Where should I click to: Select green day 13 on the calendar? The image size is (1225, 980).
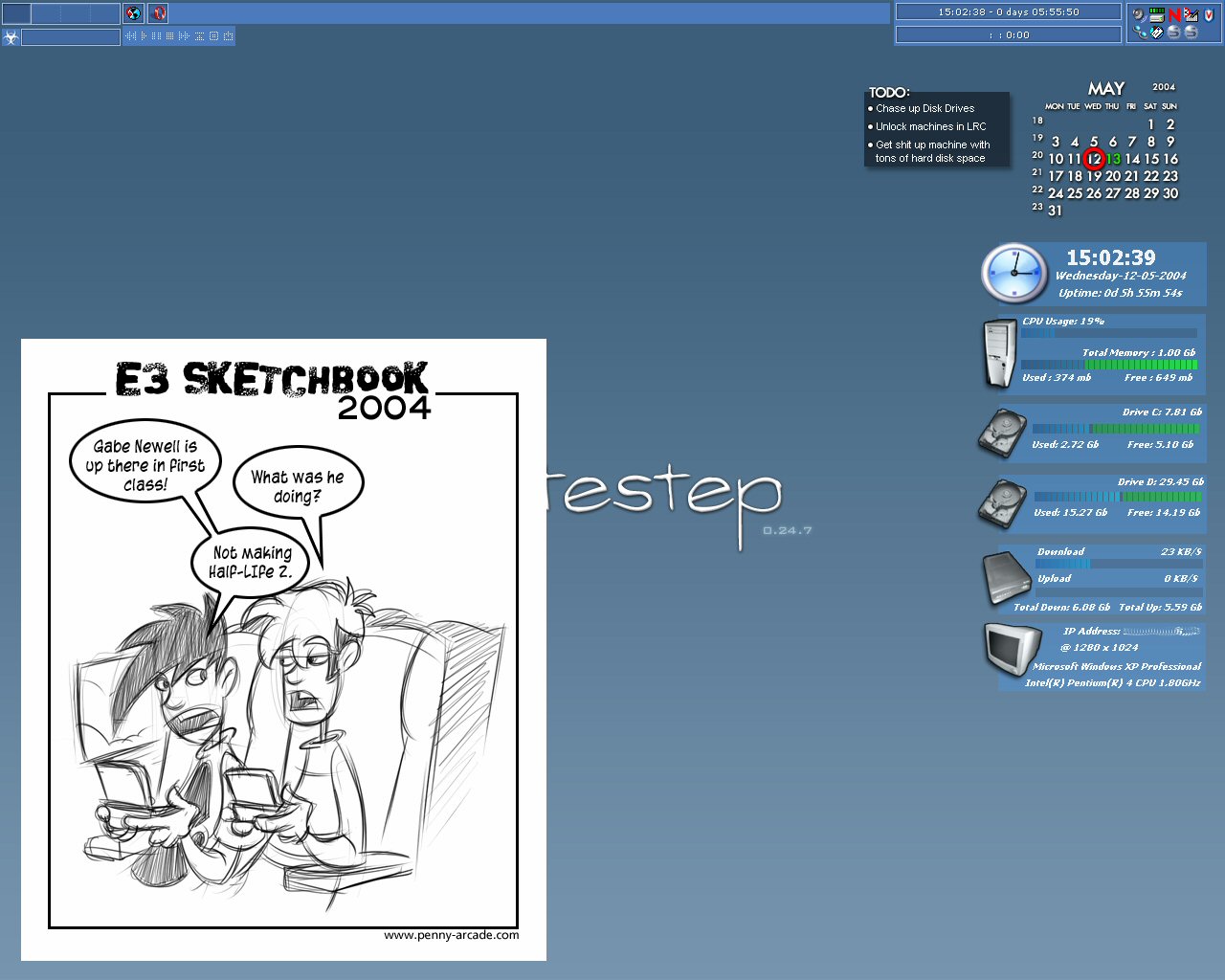click(1113, 159)
